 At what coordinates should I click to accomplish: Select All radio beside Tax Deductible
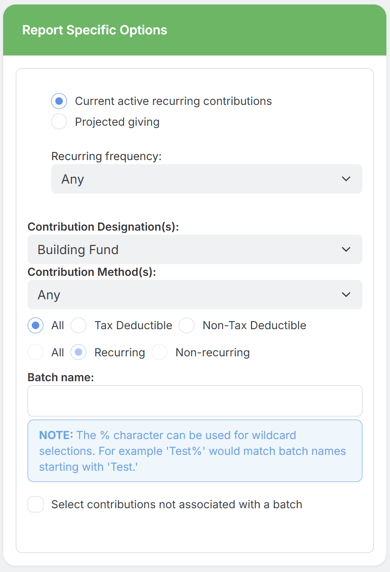tap(35, 325)
